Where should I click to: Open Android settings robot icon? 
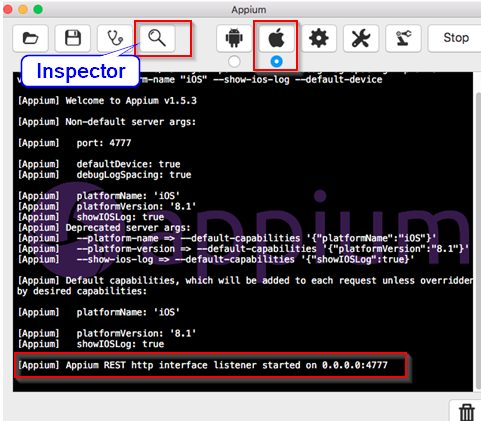click(x=234, y=38)
